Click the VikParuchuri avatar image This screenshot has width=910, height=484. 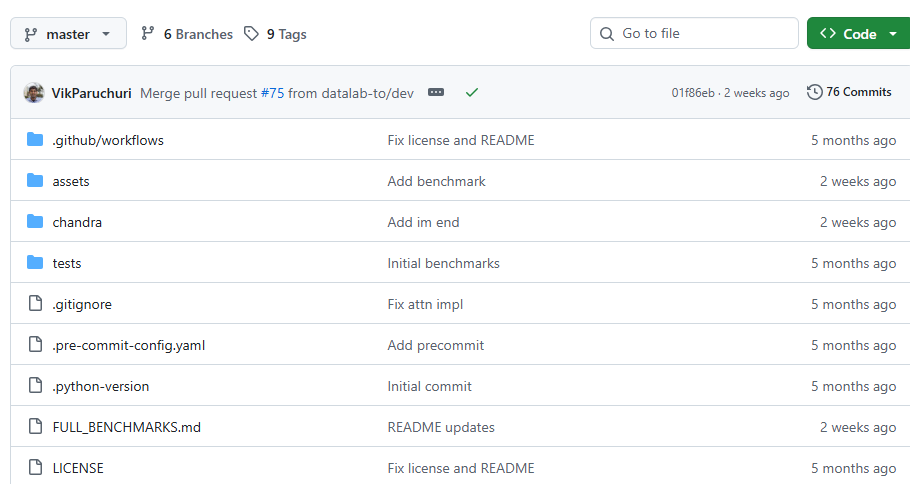pyautogui.click(x=34, y=93)
